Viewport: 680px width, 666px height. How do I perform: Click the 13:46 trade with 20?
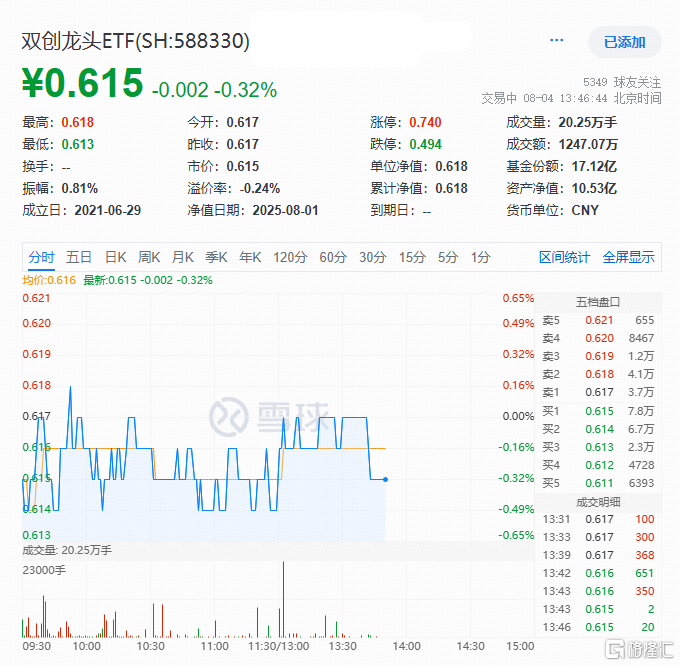(598, 627)
